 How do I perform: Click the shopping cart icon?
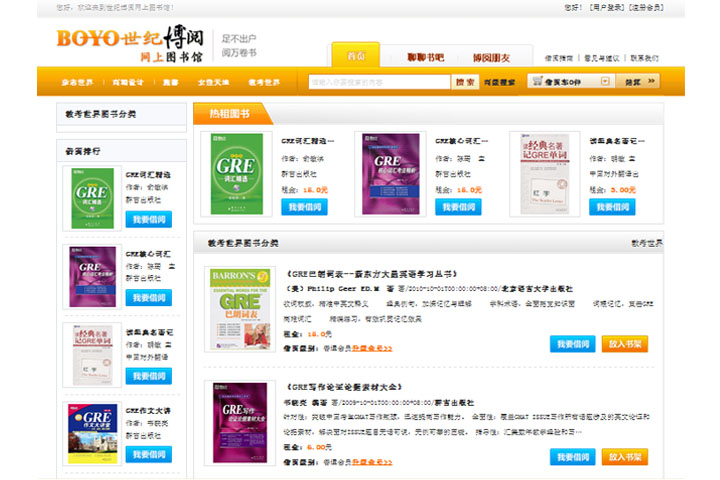(x=538, y=81)
